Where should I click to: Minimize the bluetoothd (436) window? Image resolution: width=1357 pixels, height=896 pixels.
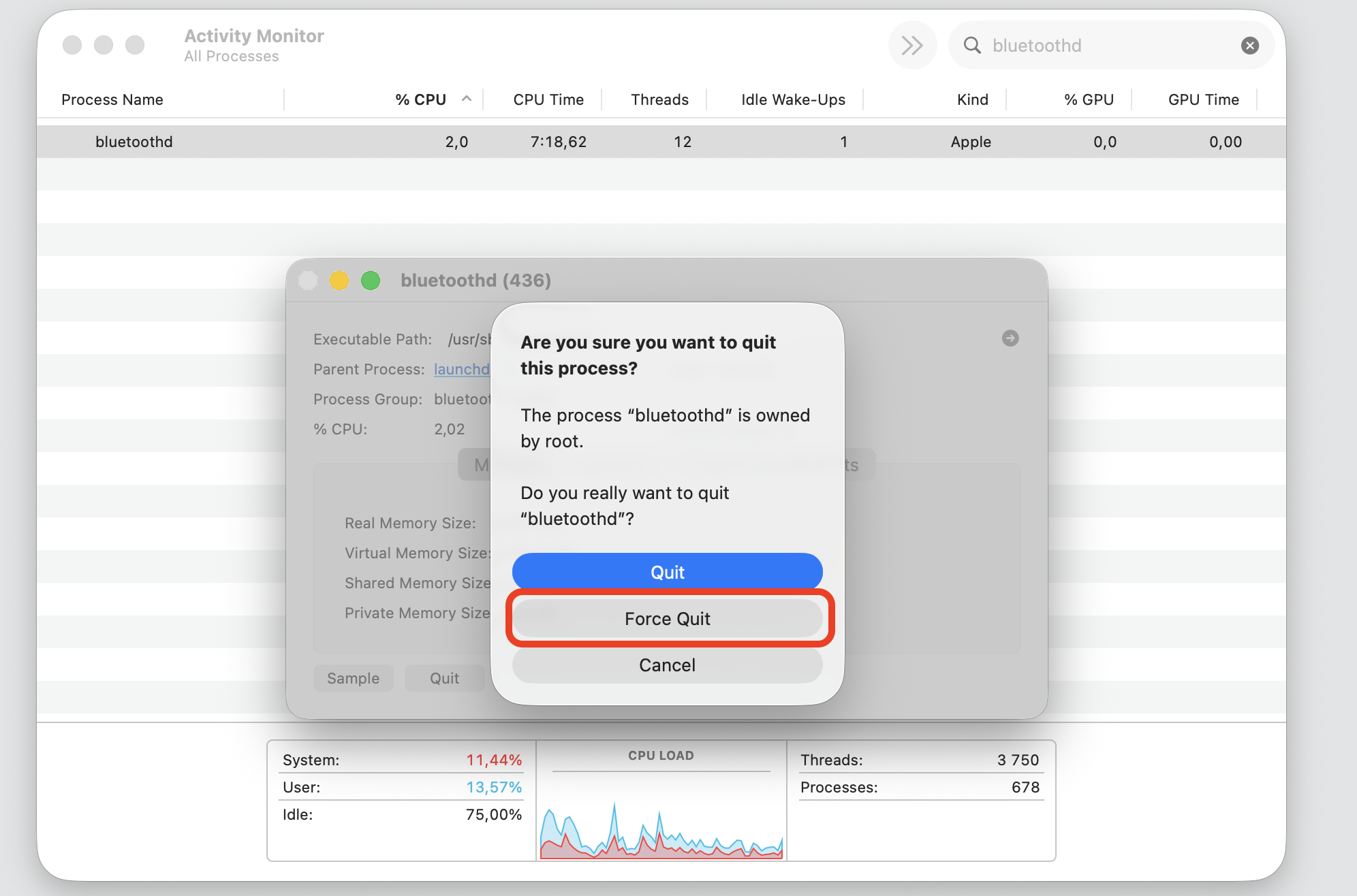pos(339,281)
